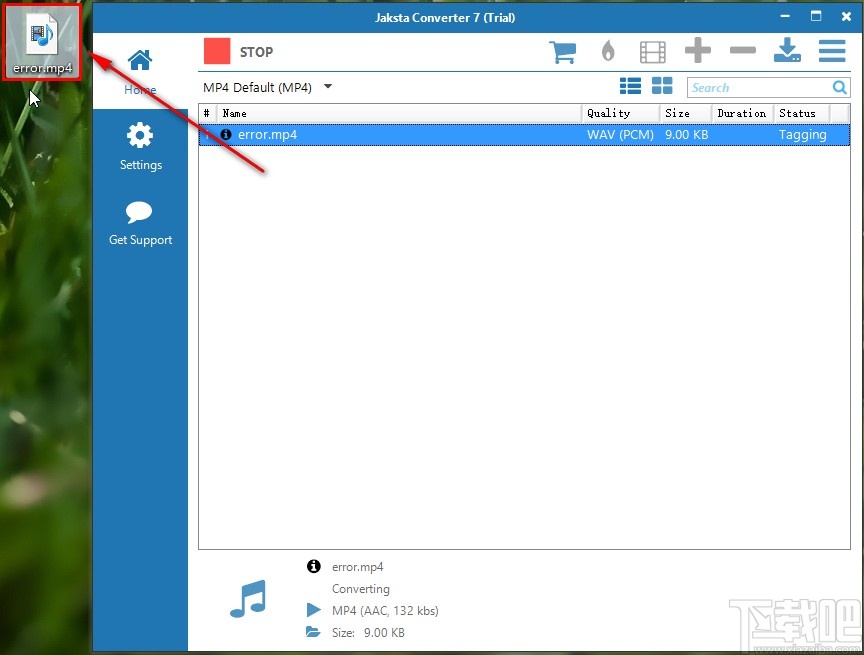Viewport: 864px width, 655px height.
Task: Click the Tagging status cell
Action: (x=803, y=135)
